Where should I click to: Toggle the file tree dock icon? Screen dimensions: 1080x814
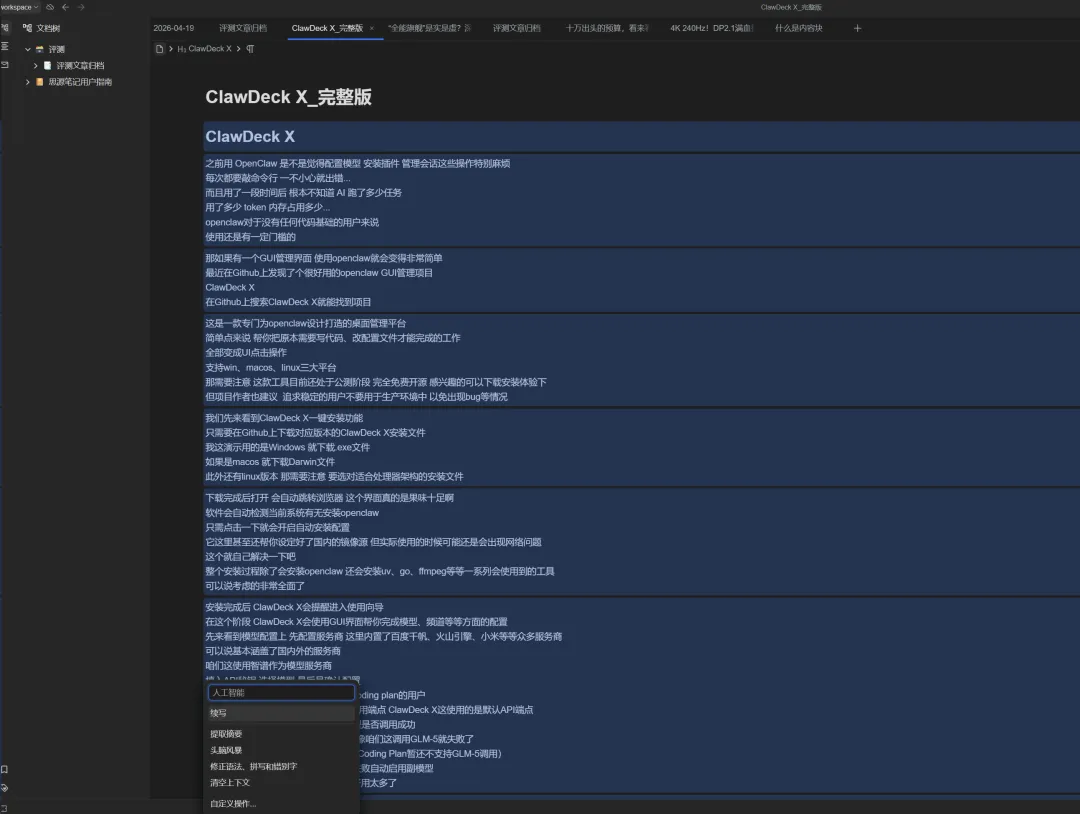point(5,28)
